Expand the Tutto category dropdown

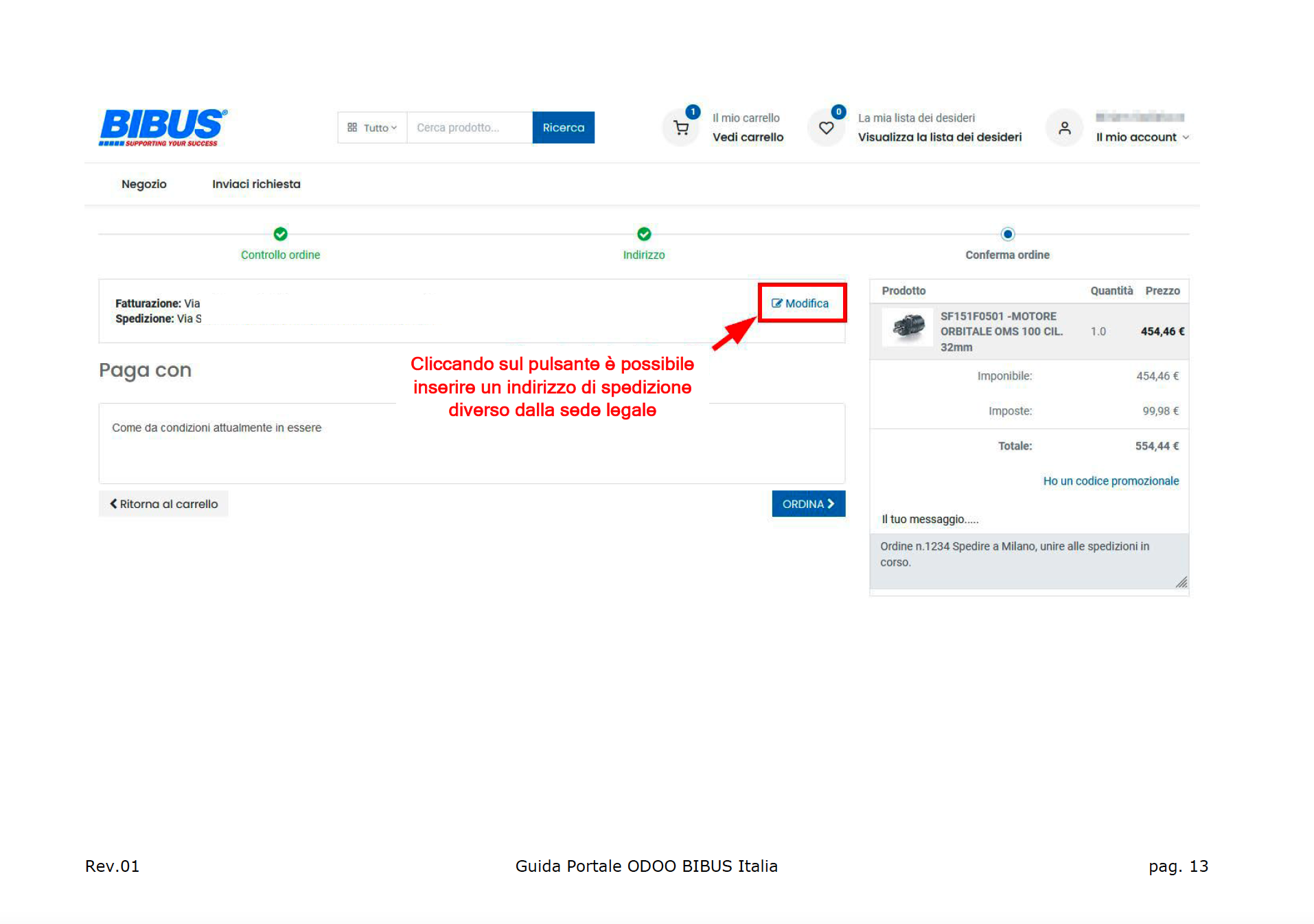(x=372, y=128)
